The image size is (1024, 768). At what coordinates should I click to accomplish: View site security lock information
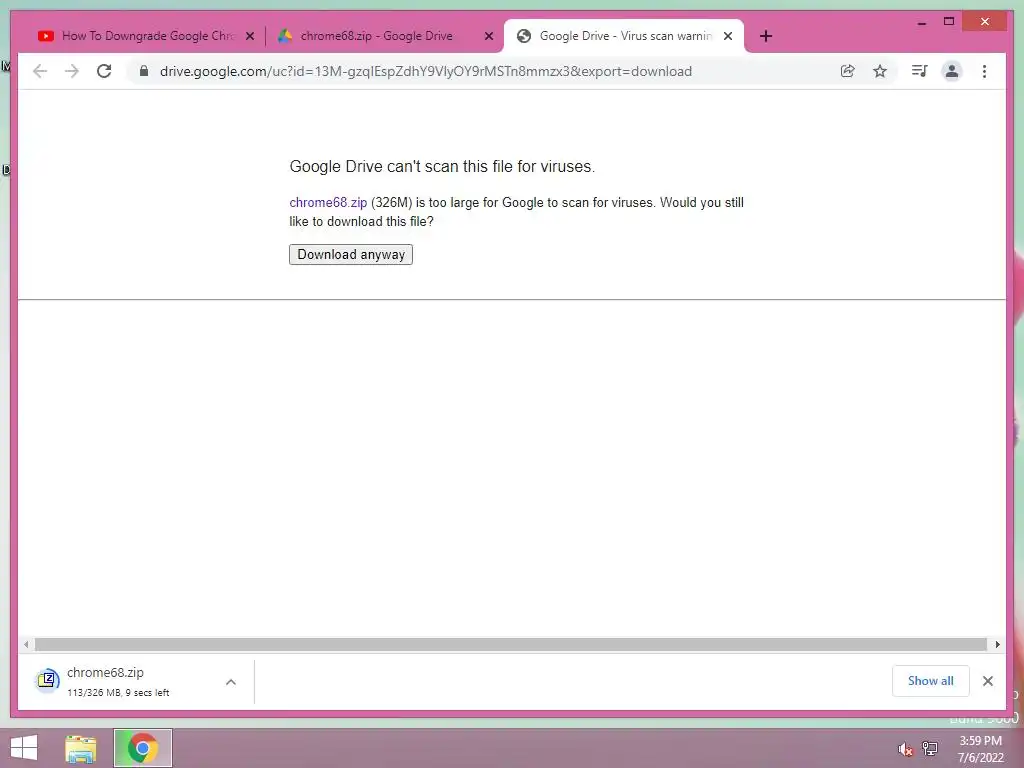[144, 71]
